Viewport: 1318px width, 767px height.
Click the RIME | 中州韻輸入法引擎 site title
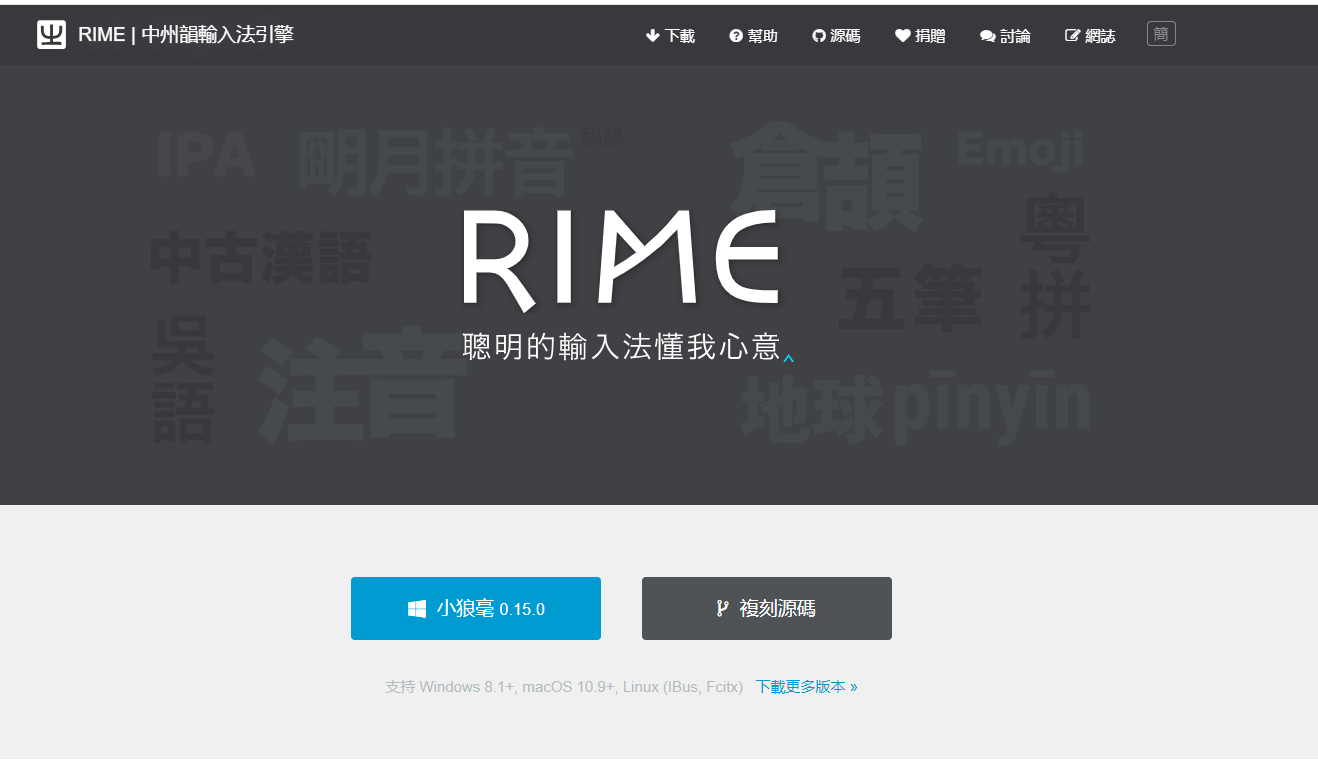click(186, 35)
